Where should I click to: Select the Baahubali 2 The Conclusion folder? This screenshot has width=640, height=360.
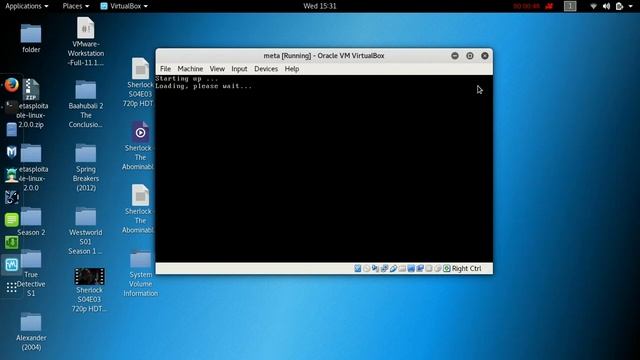(86, 104)
